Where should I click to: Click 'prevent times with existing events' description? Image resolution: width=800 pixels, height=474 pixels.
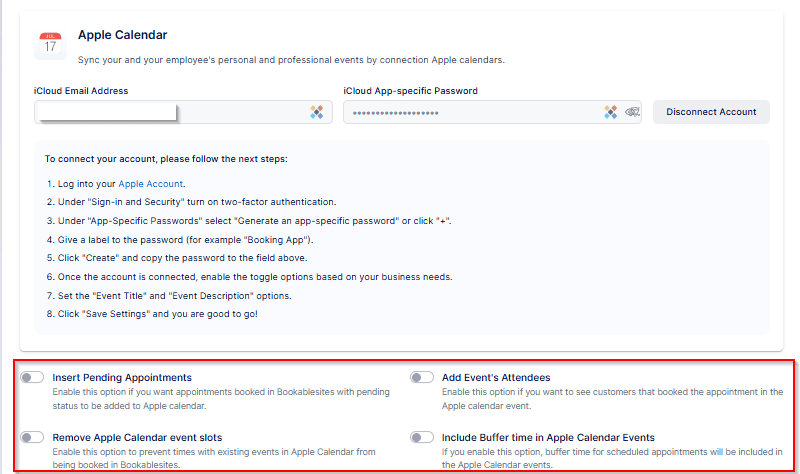[x=214, y=458]
